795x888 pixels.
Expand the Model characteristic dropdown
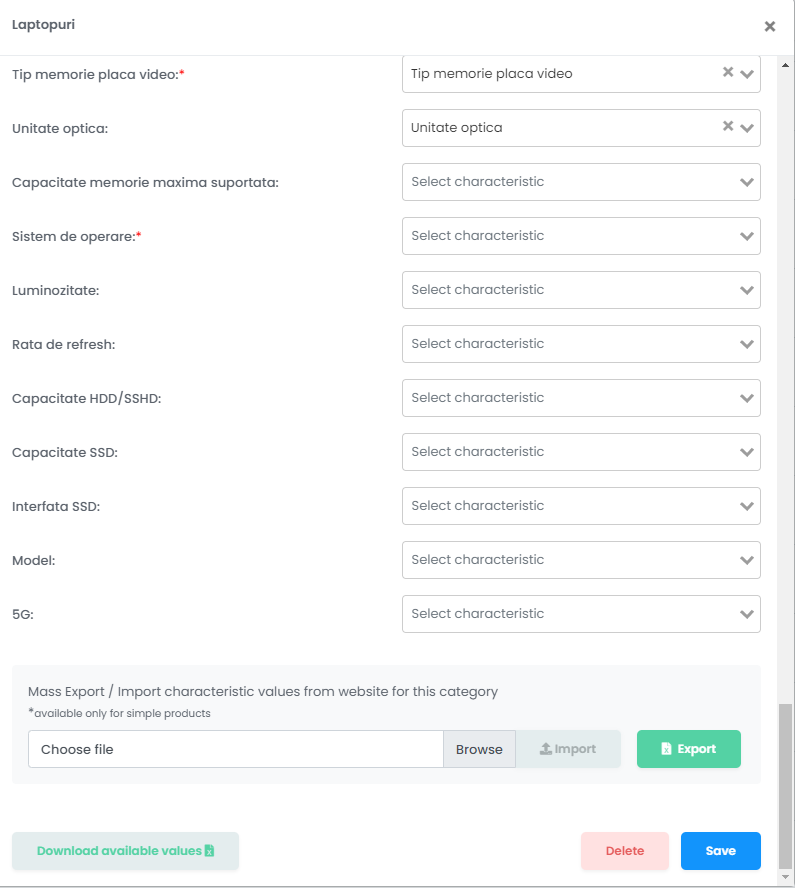581,560
